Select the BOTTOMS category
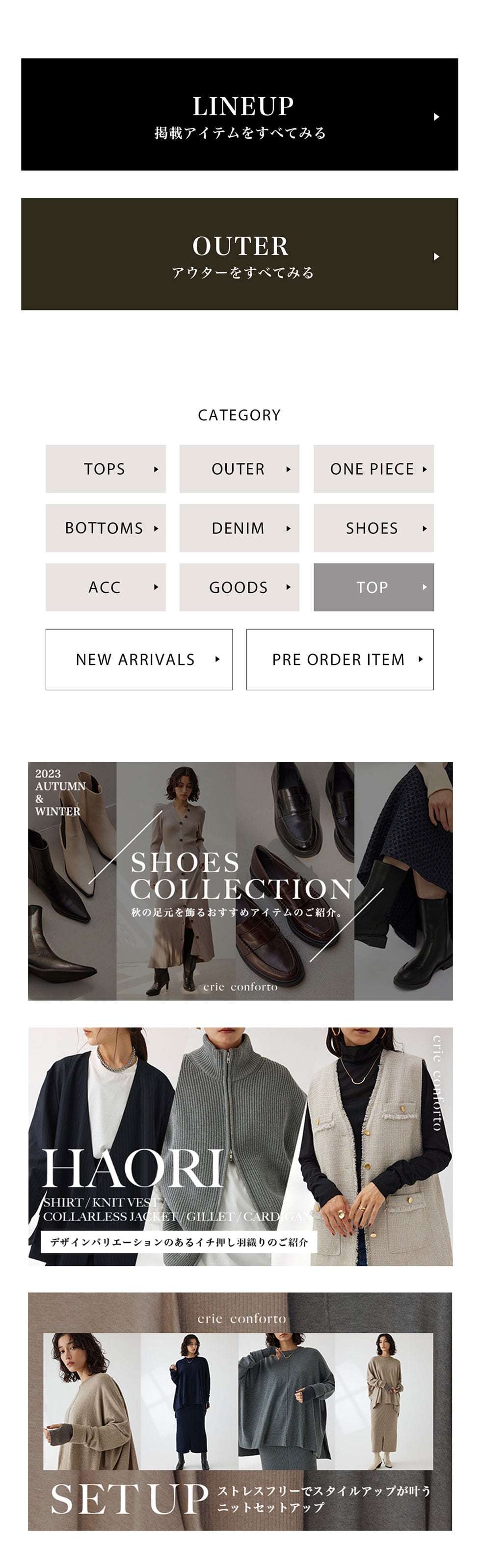The width and height of the screenshot is (481, 1568). (106, 529)
